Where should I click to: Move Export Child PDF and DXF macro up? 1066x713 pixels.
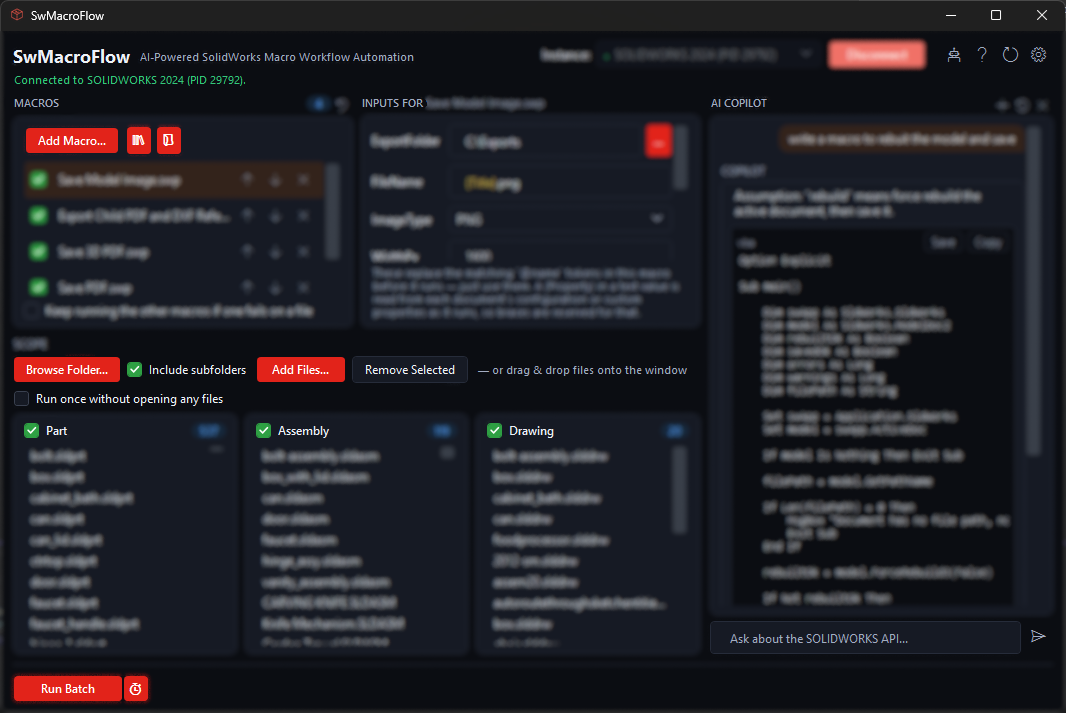click(247, 215)
